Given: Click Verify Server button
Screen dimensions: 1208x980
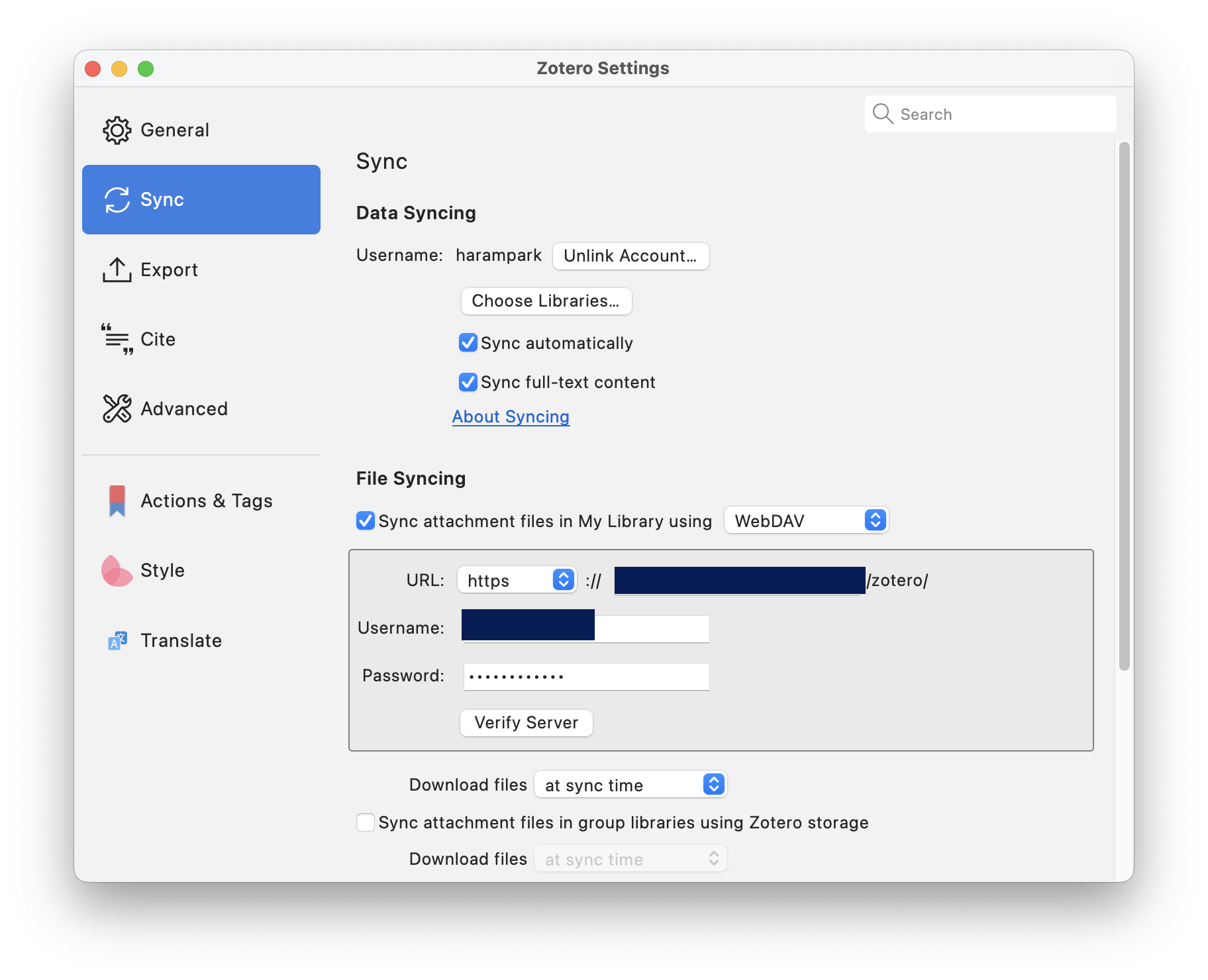Looking at the screenshot, I should coord(526,722).
